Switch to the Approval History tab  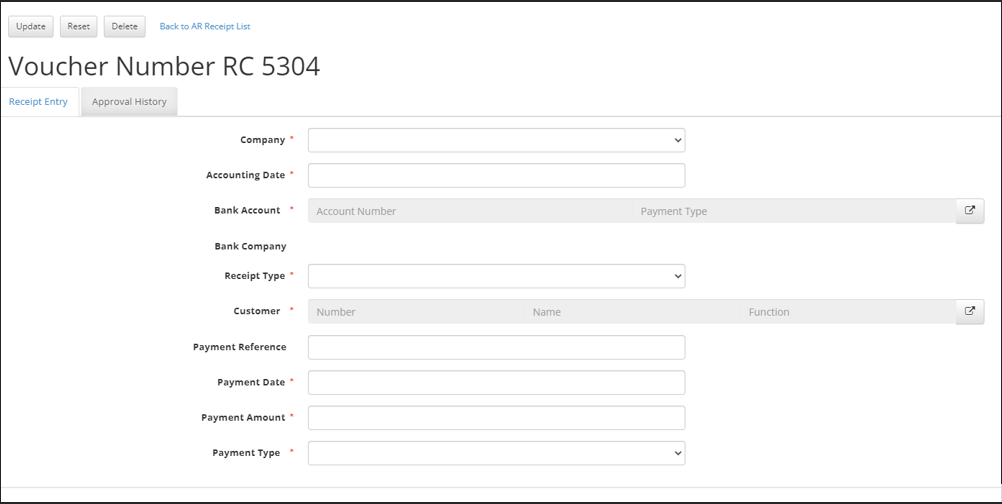point(129,102)
